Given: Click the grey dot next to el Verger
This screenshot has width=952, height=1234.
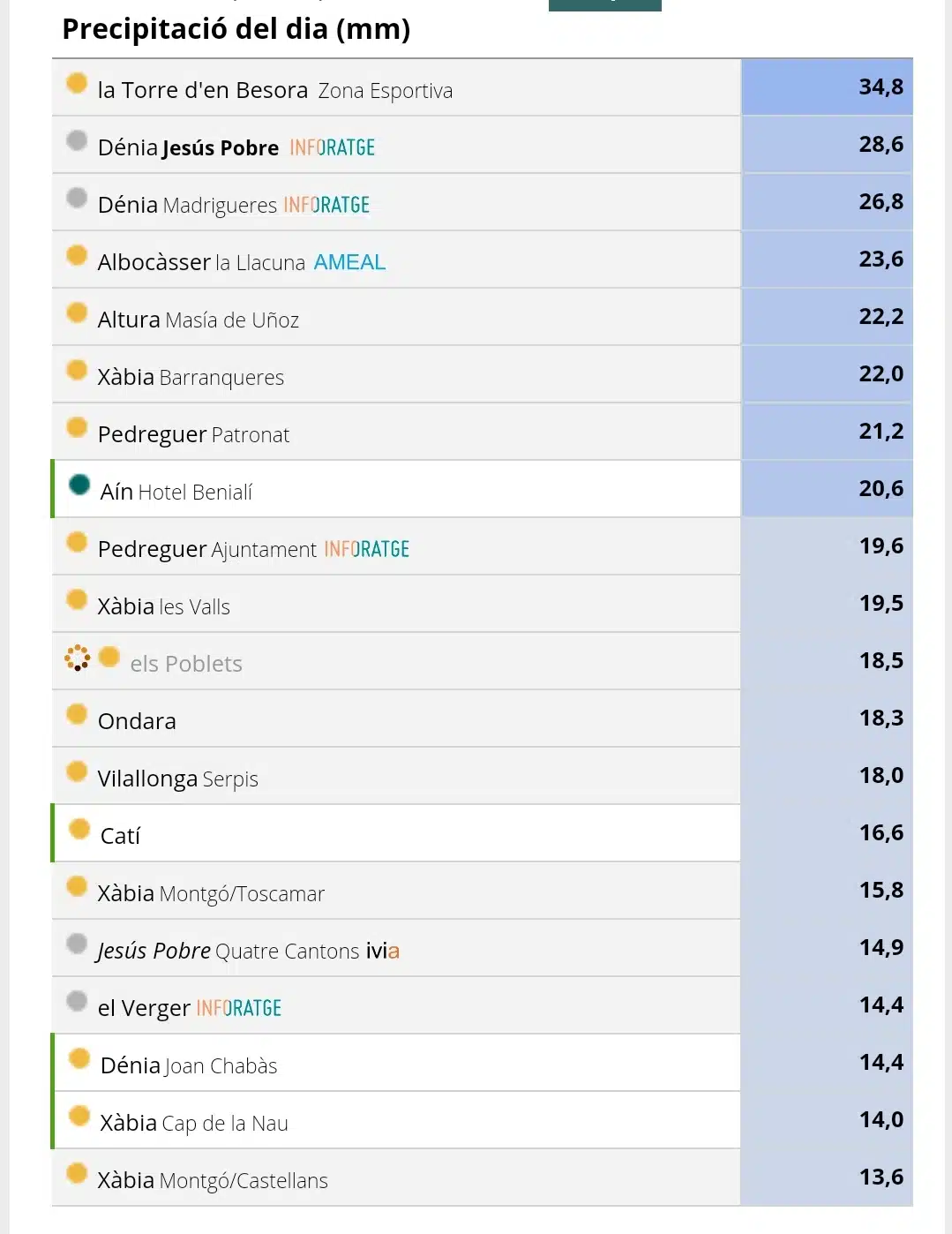Looking at the screenshot, I should [x=77, y=1001].
